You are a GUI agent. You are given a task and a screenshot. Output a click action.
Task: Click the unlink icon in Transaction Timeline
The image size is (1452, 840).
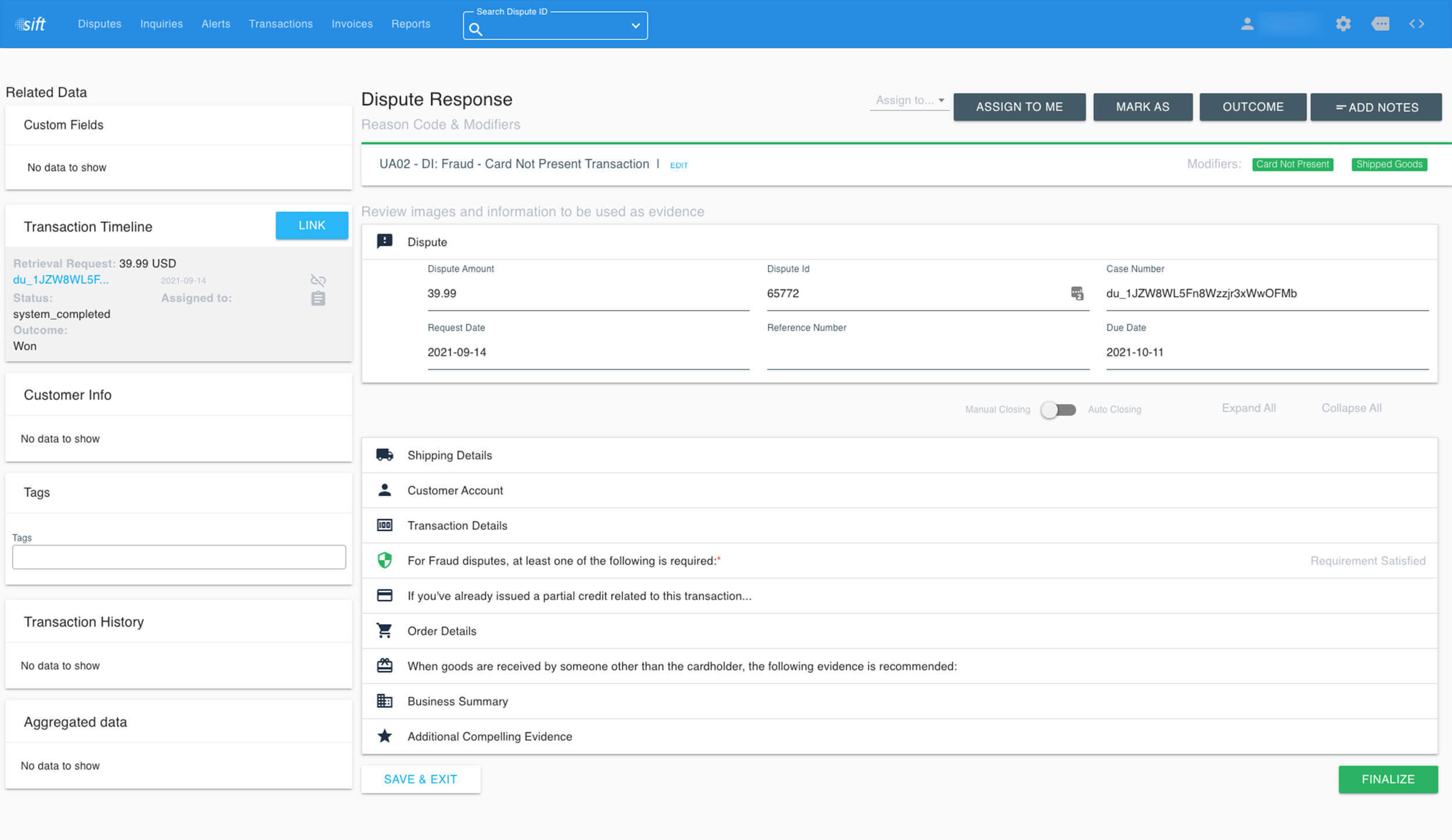coord(318,280)
